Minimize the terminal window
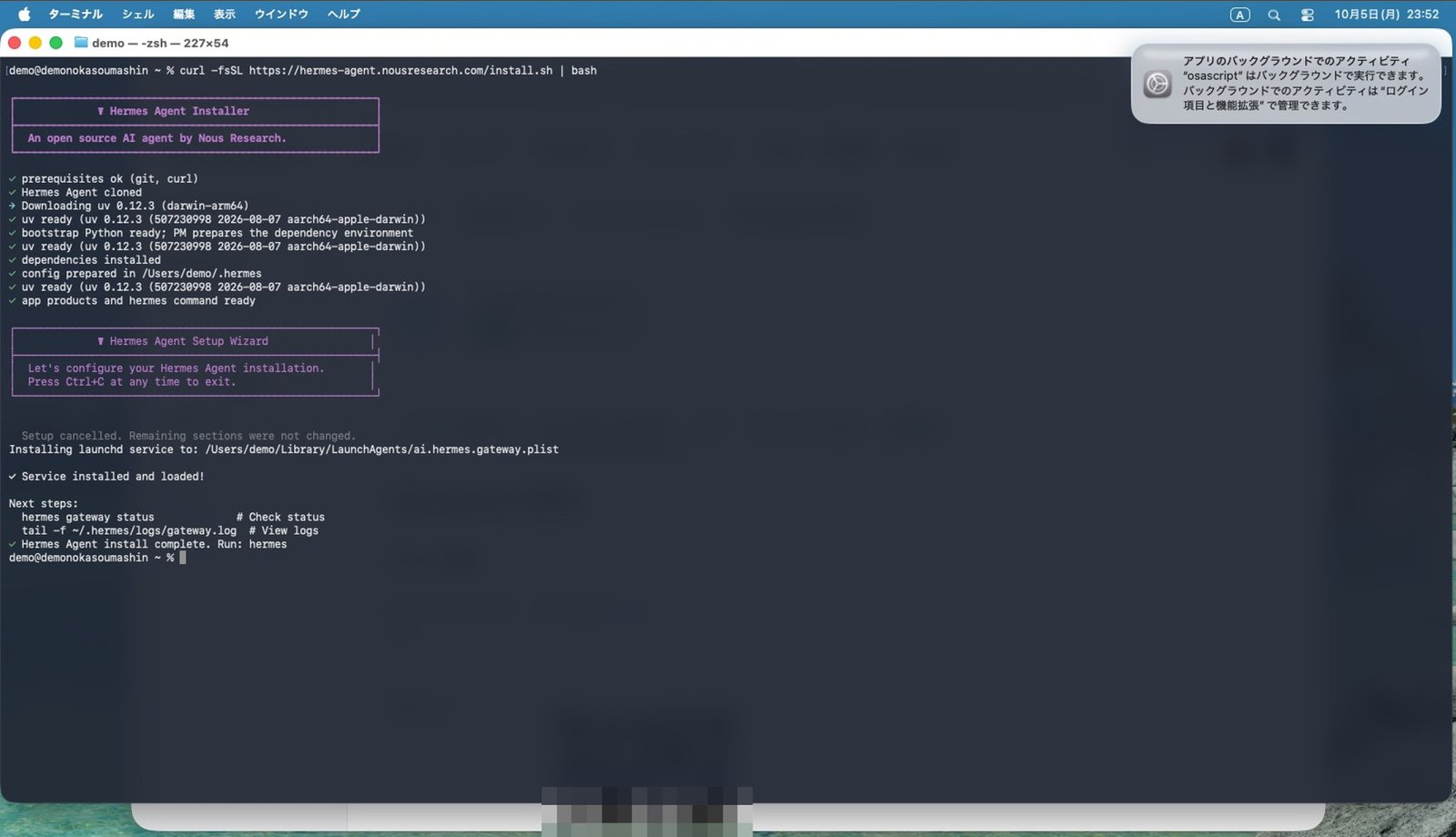The height and width of the screenshot is (837, 1456). [35, 43]
